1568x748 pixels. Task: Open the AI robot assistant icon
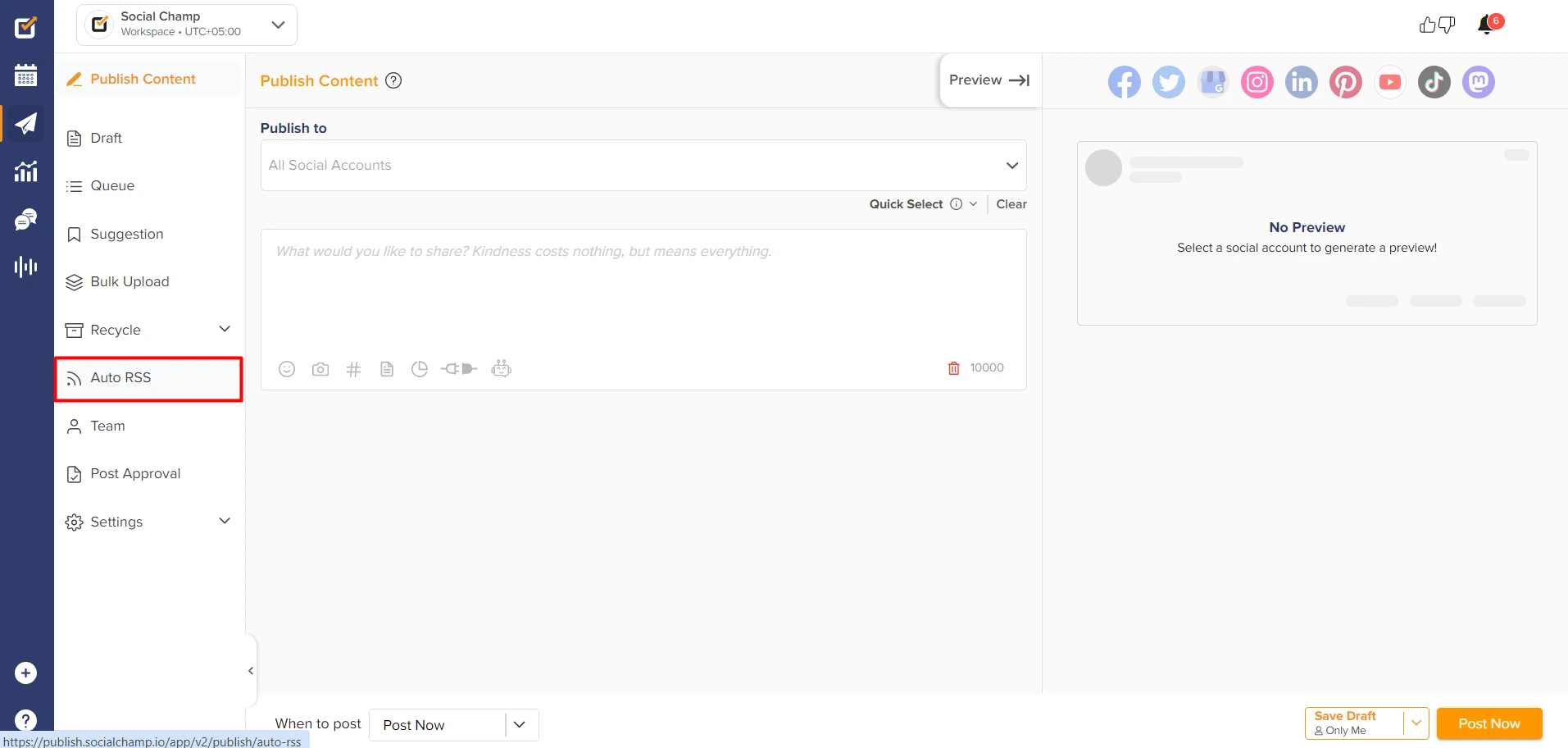501,368
